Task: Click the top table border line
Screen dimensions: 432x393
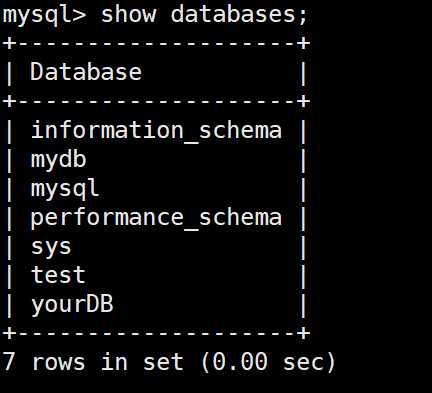Action: coord(156,43)
